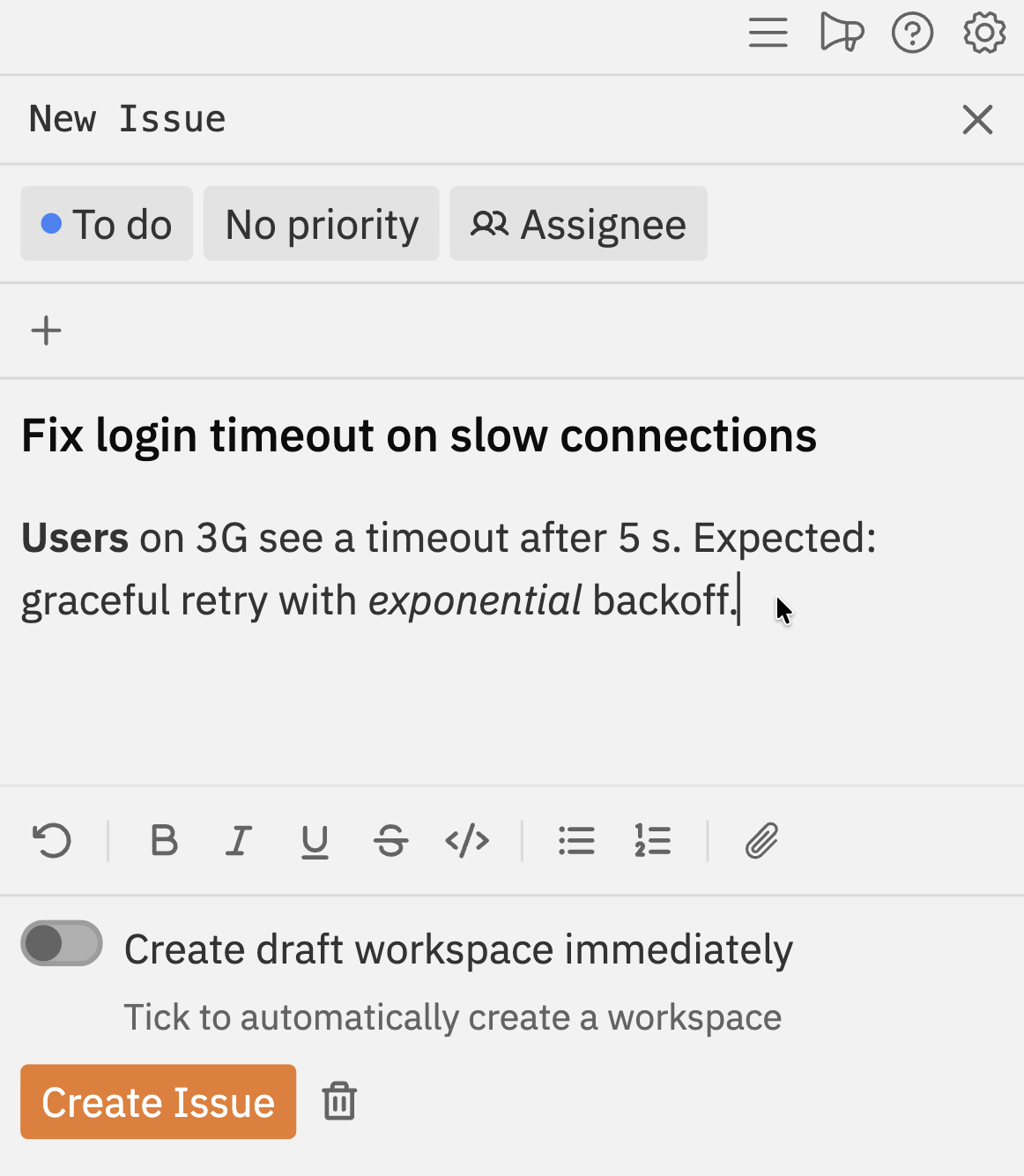Open the To do status selector

pyautogui.click(x=106, y=223)
